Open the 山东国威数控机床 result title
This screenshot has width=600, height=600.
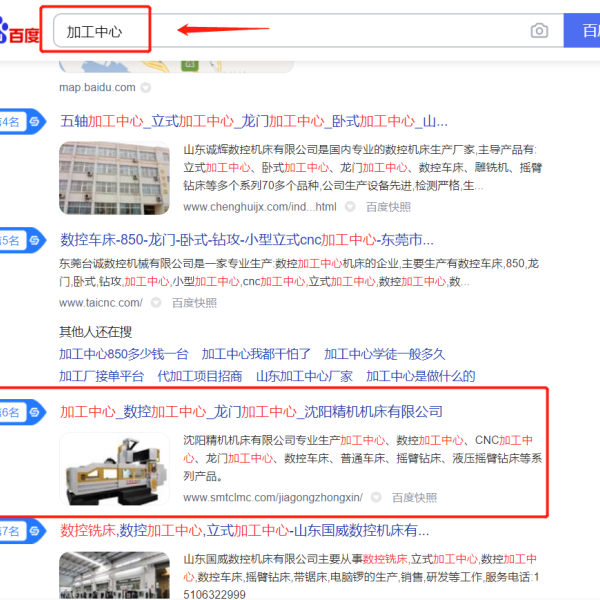point(245,530)
